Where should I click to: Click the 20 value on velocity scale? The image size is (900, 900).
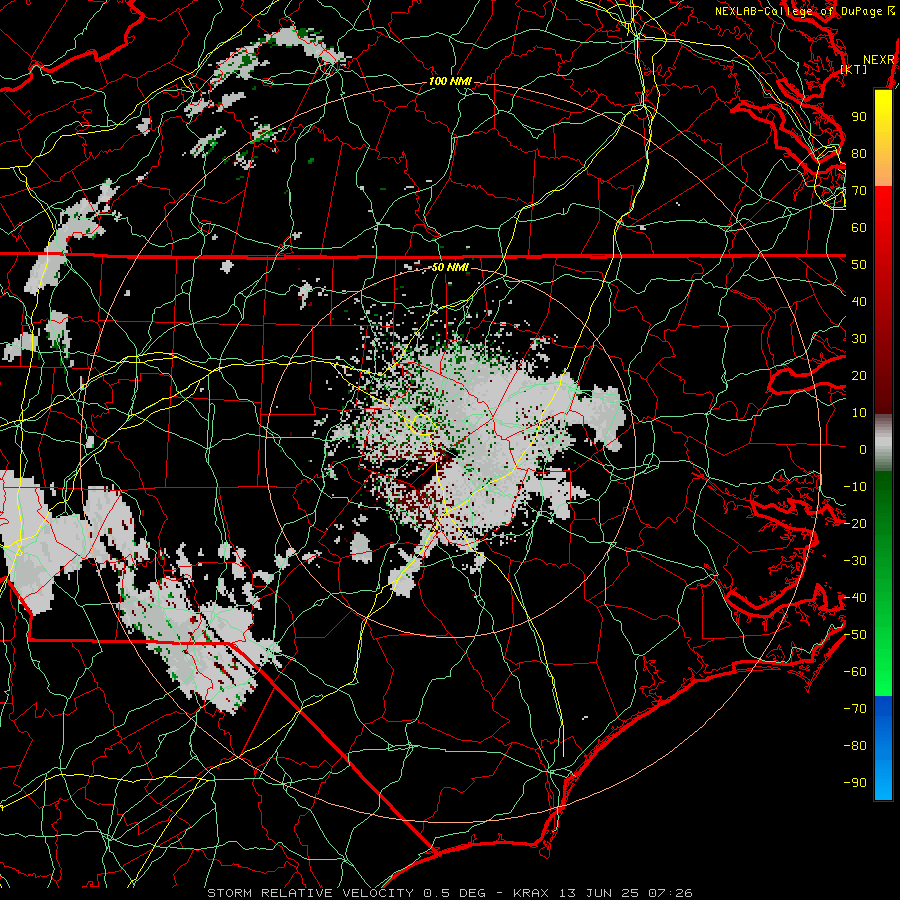click(859, 376)
